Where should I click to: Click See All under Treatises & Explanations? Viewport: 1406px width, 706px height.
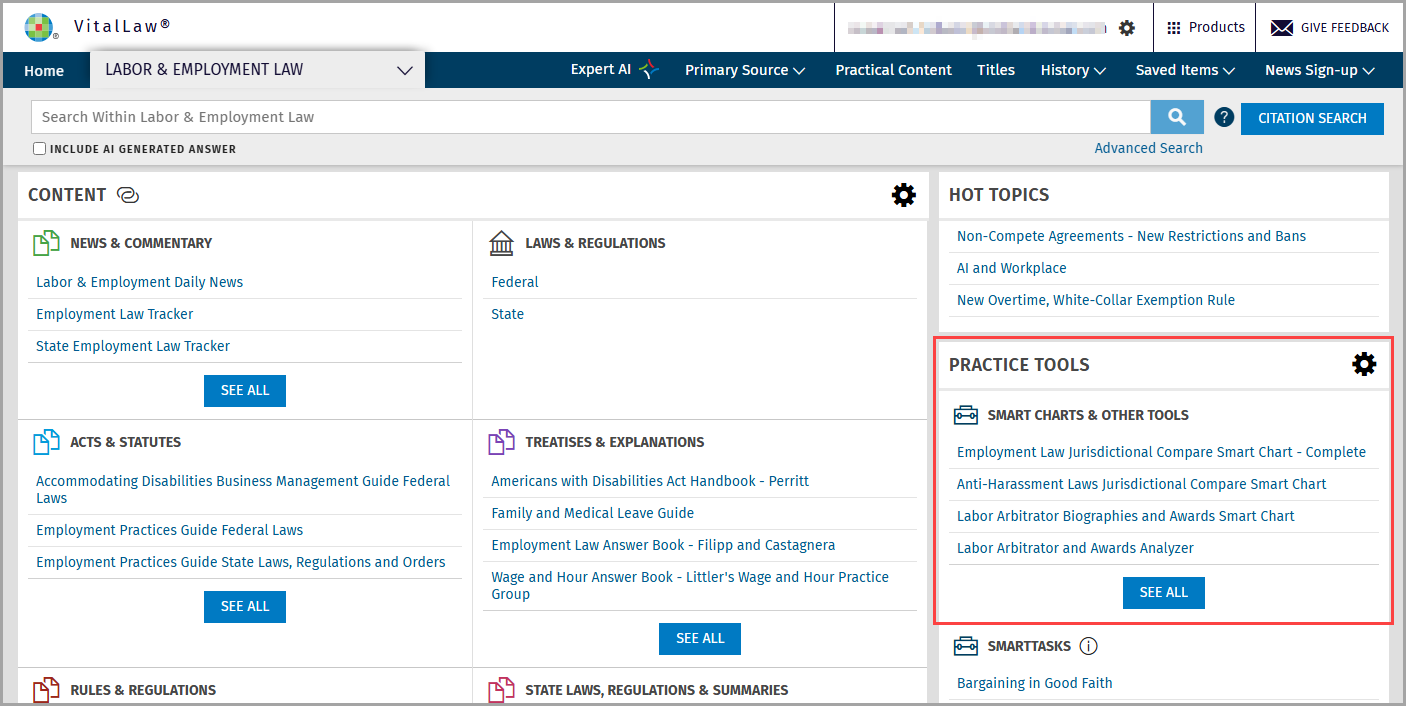pyautogui.click(x=700, y=639)
